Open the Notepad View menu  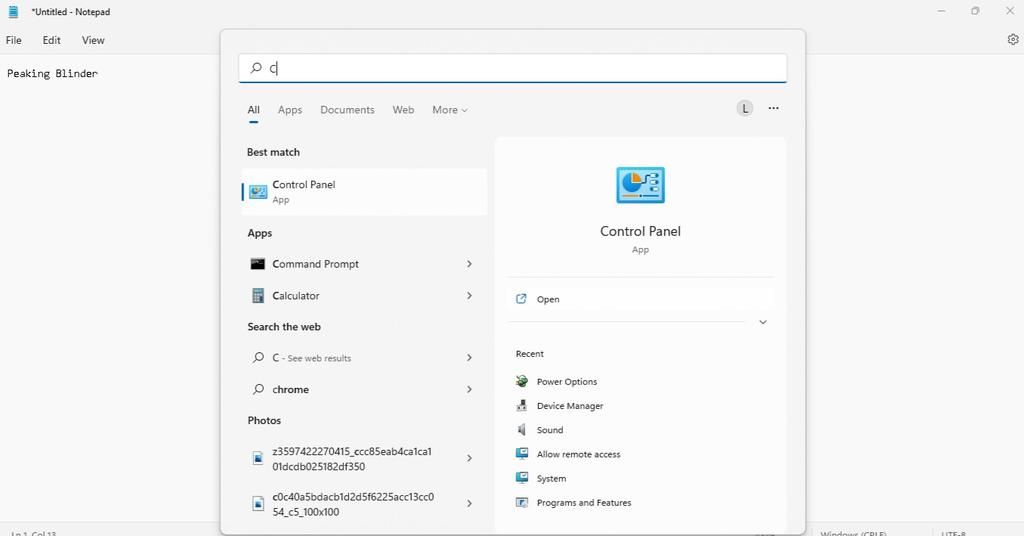point(93,40)
